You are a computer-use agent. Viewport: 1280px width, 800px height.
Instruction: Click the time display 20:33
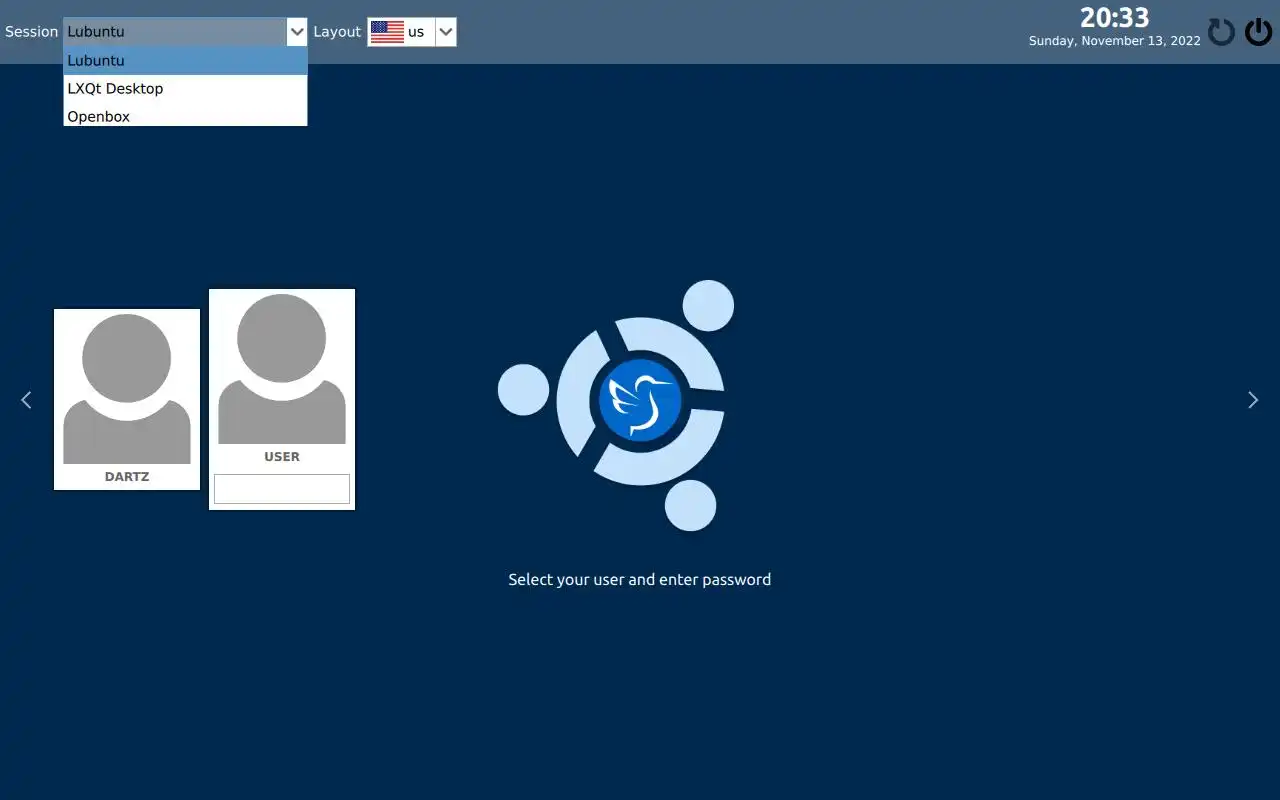click(x=1114, y=18)
